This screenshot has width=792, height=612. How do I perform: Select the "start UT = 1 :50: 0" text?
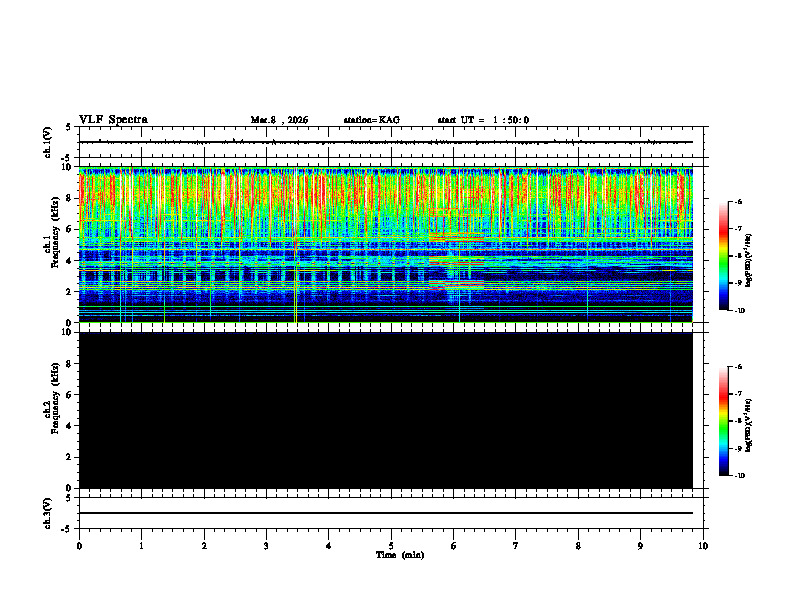[x=483, y=120]
